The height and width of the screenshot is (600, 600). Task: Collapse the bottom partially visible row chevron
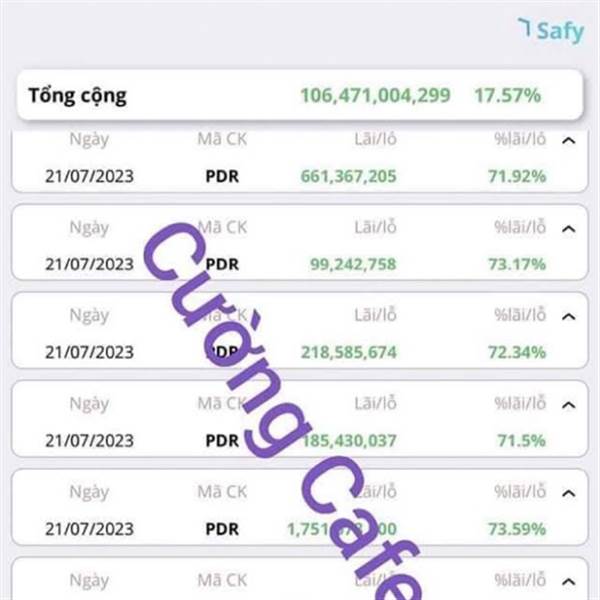[x=569, y=581]
